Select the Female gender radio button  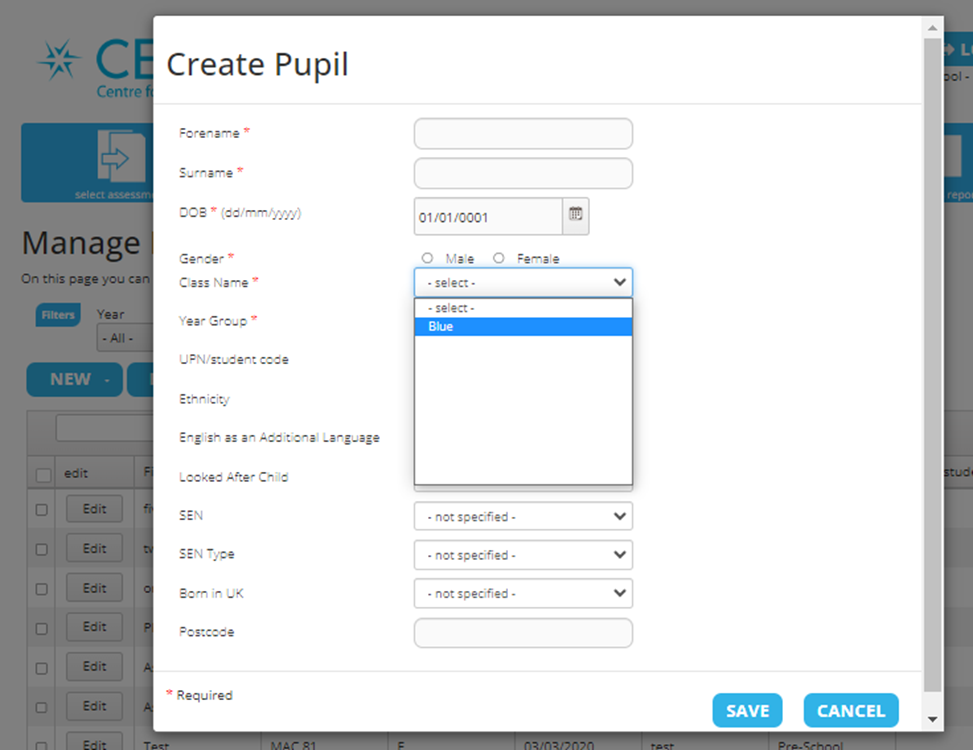499,258
